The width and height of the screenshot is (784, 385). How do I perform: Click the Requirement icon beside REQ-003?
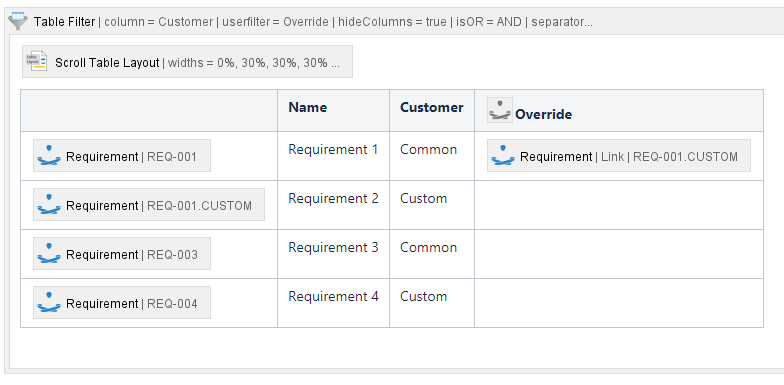[x=49, y=254]
